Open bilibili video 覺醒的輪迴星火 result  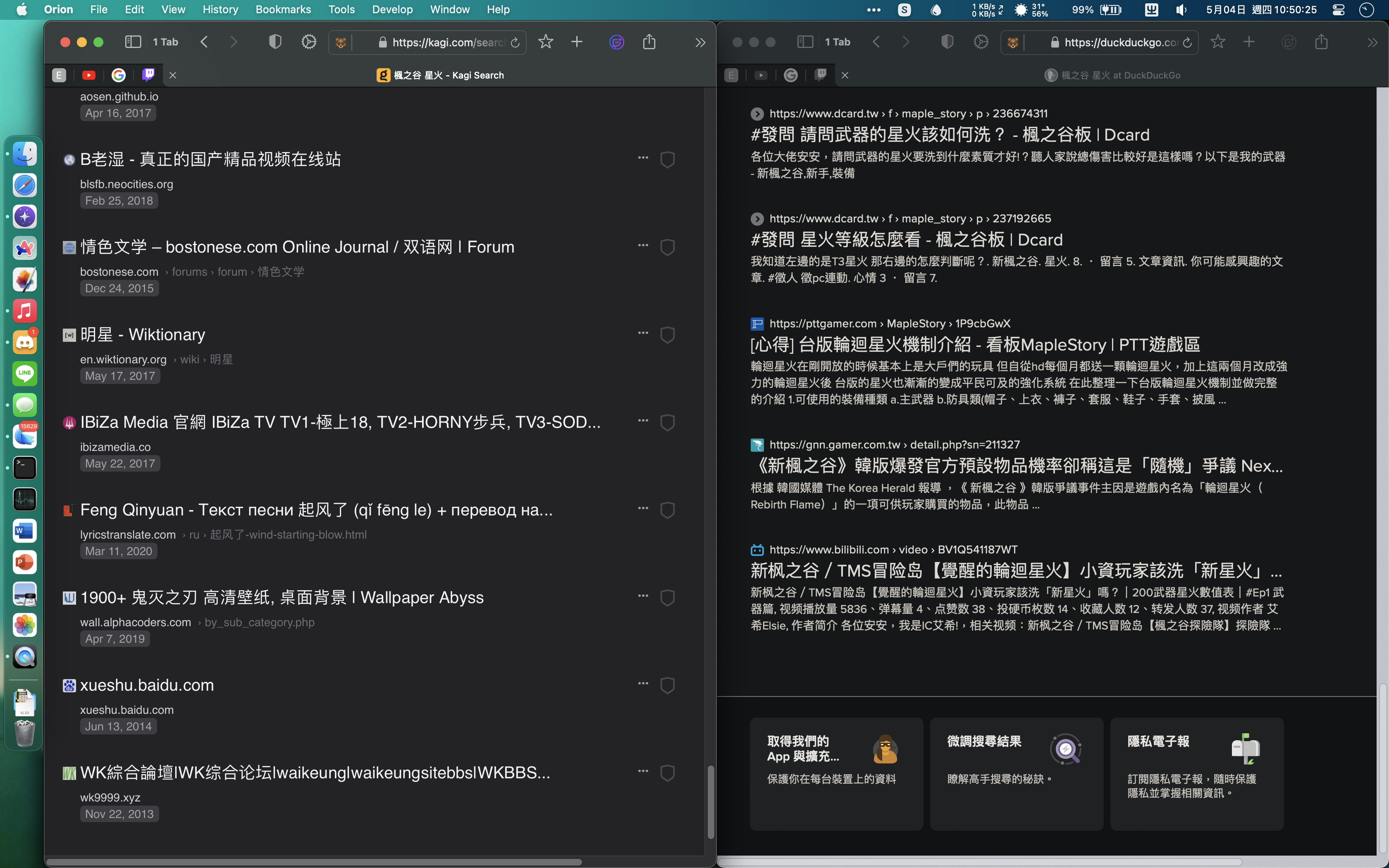[x=1016, y=571]
